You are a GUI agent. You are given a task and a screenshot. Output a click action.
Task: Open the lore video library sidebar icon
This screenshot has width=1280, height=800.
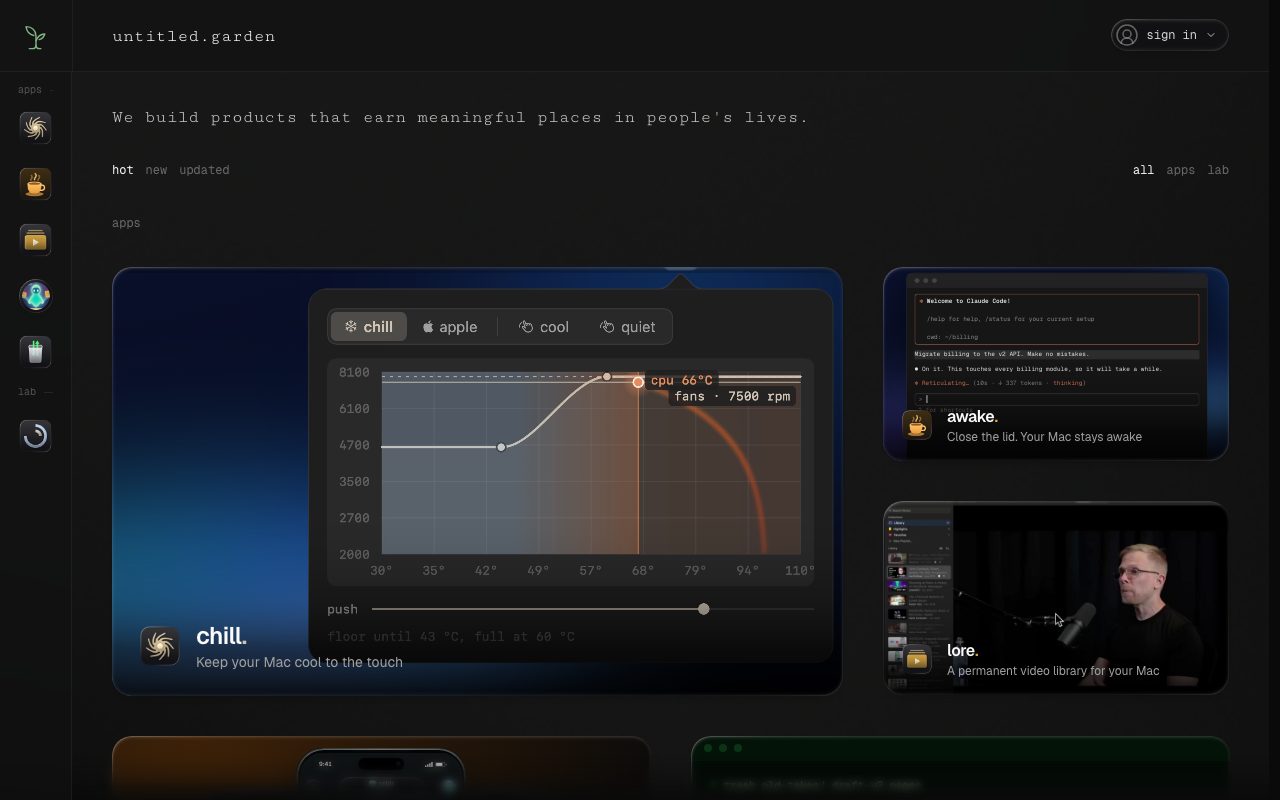coord(35,239)
